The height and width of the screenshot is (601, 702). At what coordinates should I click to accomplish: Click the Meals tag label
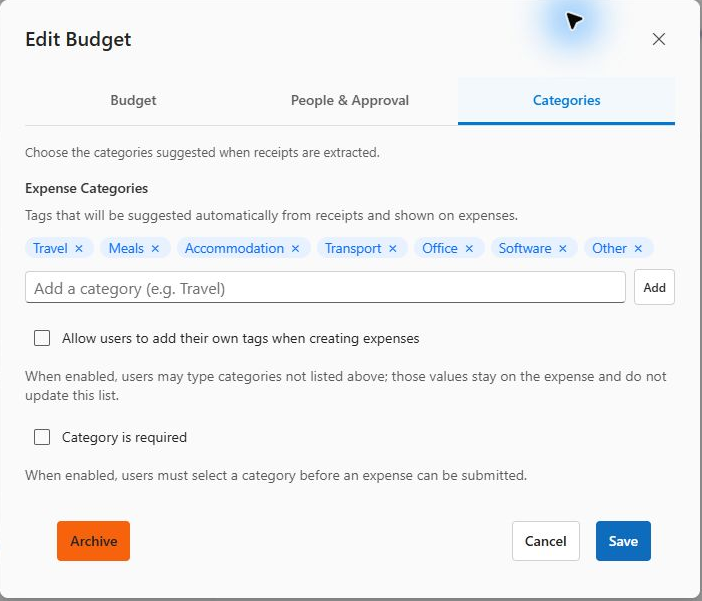tap(126, 249)
